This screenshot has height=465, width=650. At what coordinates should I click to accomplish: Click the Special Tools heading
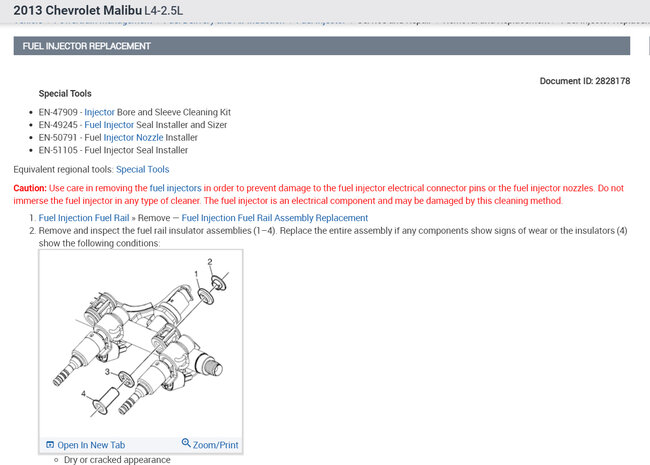point(65,94)
